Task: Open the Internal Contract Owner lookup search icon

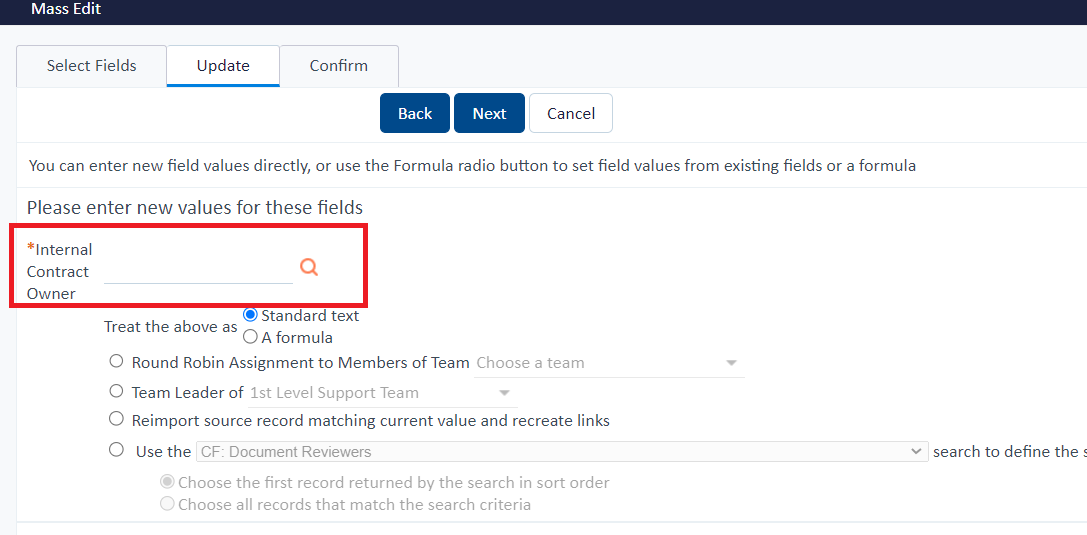Action: click(x=309, y=267)
